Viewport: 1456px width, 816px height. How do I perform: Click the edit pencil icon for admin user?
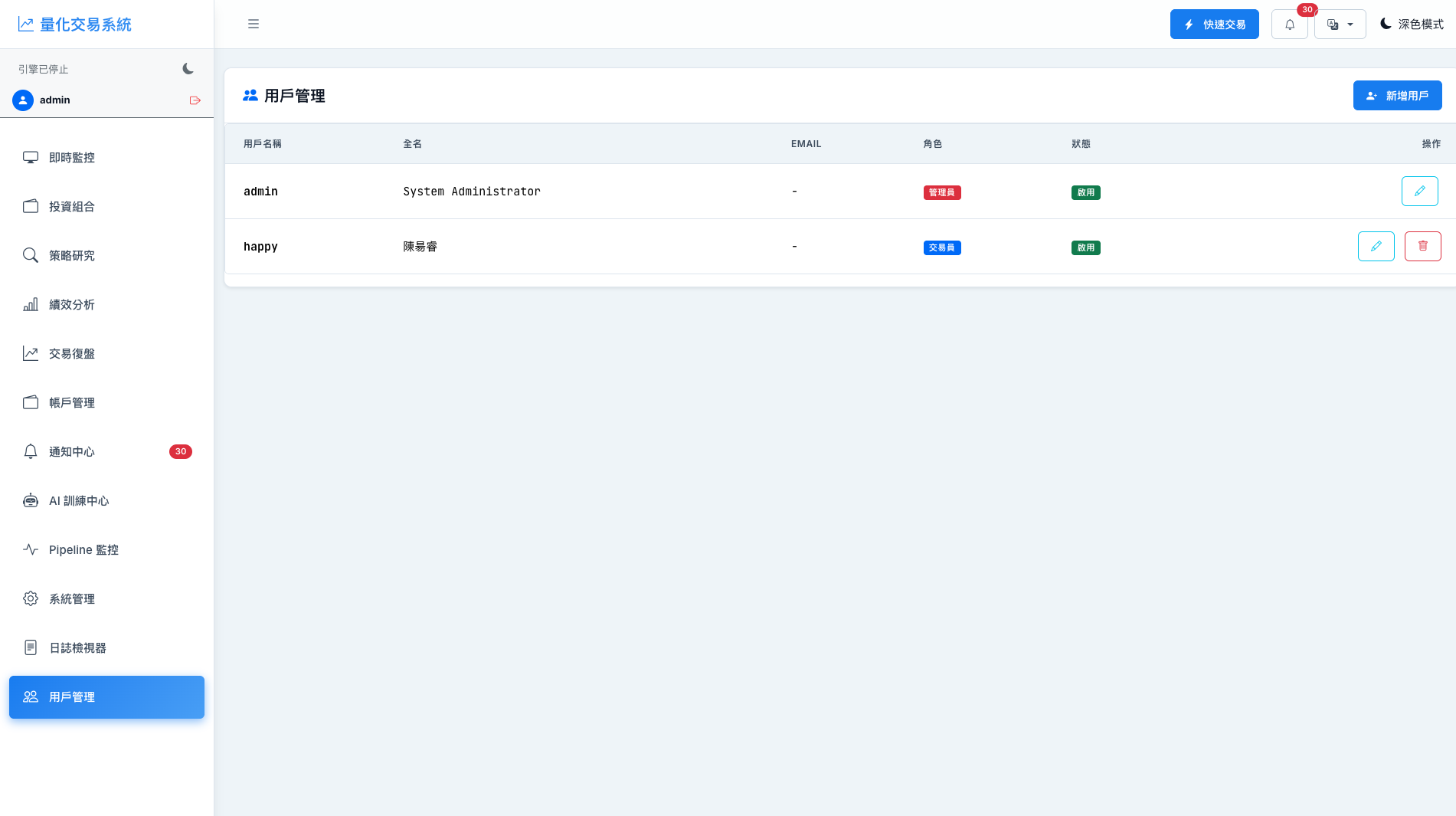(1419, 191)
